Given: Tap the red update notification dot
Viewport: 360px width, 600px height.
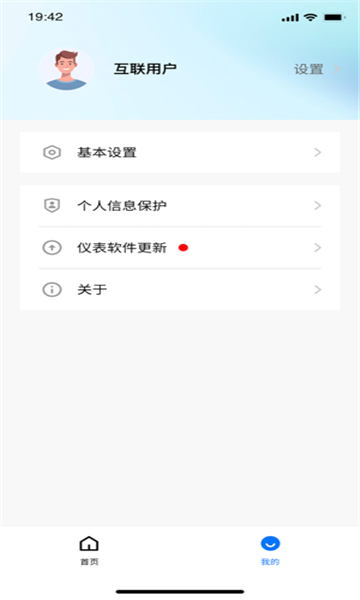Looking at the screenshot, I should tap(183, 248).
